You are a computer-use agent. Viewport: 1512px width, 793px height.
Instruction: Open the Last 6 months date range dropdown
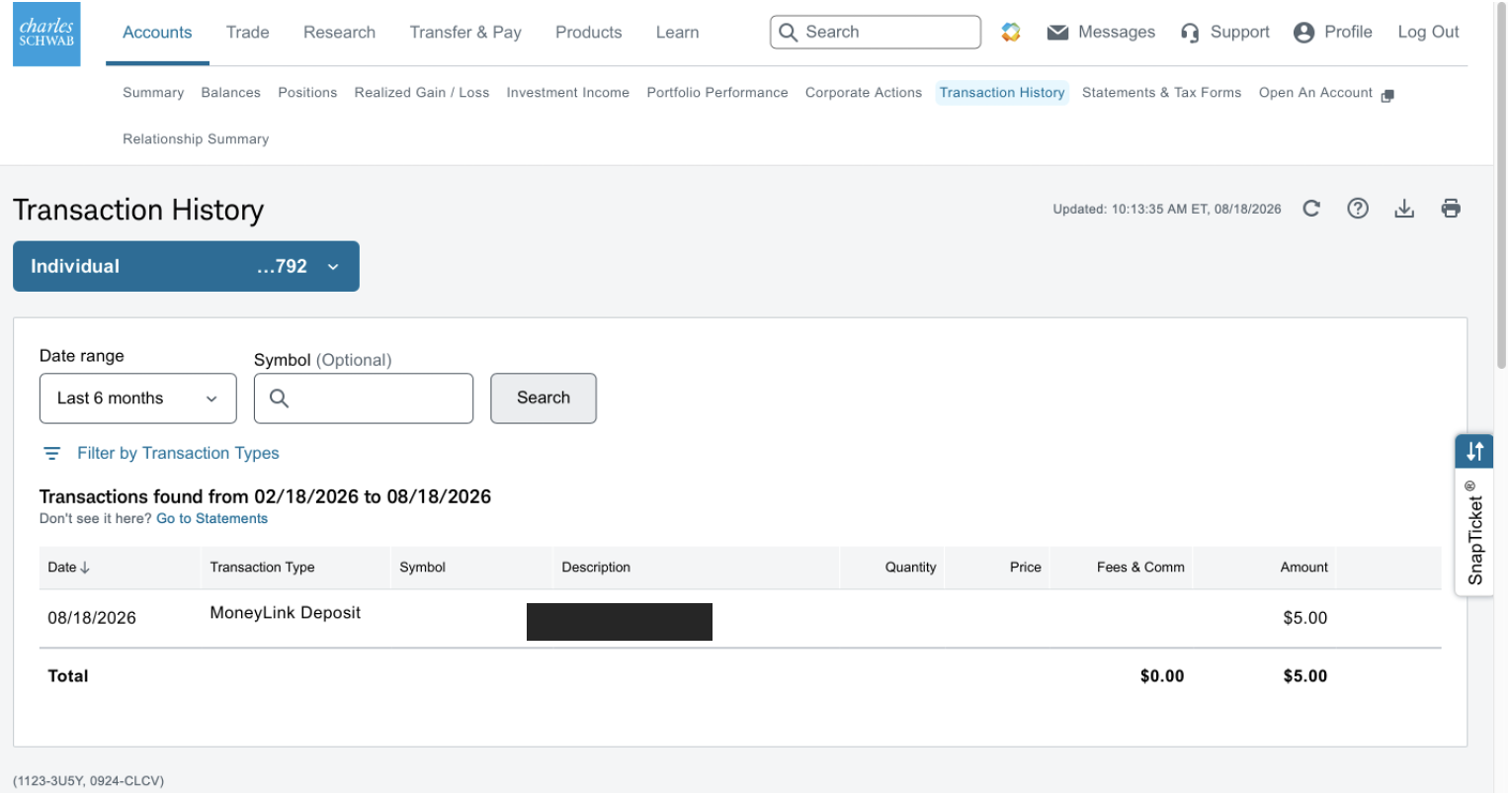tap(138, 398)
